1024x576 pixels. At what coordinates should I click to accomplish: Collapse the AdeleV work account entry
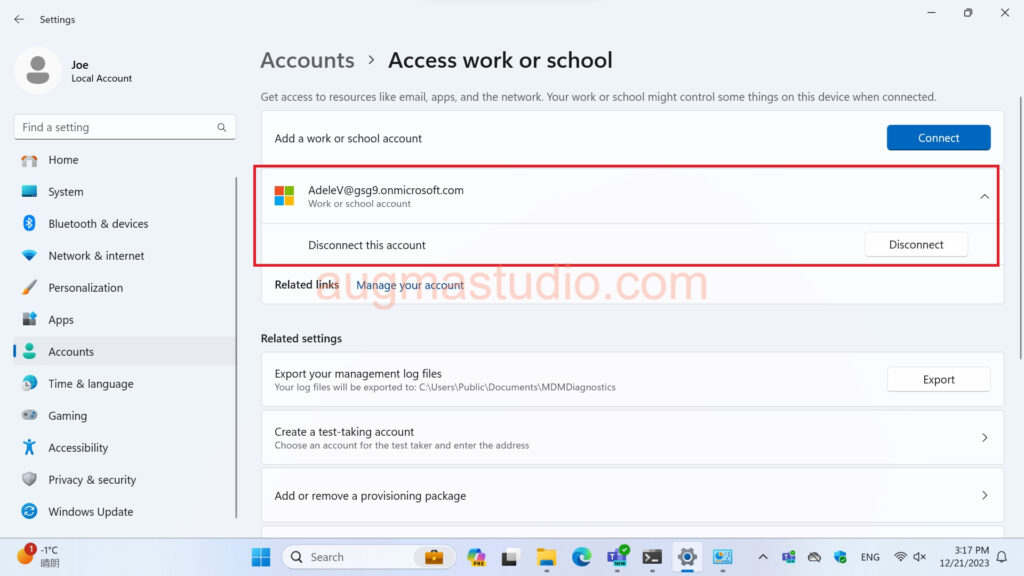(984, 197)
